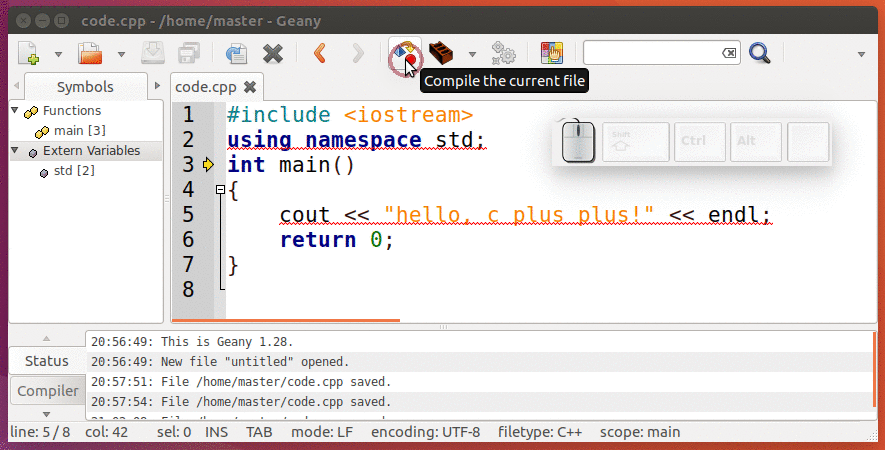The image size is (885, 450).
Task: Select the code.cpp document tab
Action: 205,87
